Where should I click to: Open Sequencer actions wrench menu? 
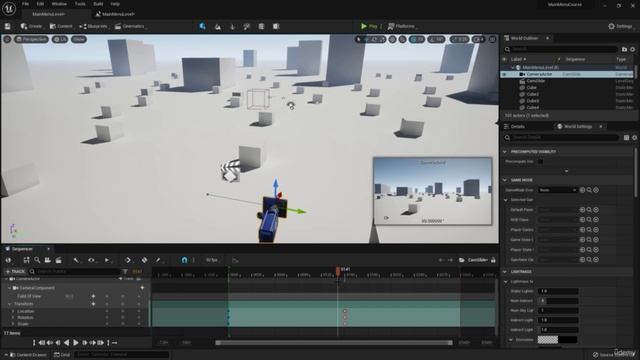[76, 260]
